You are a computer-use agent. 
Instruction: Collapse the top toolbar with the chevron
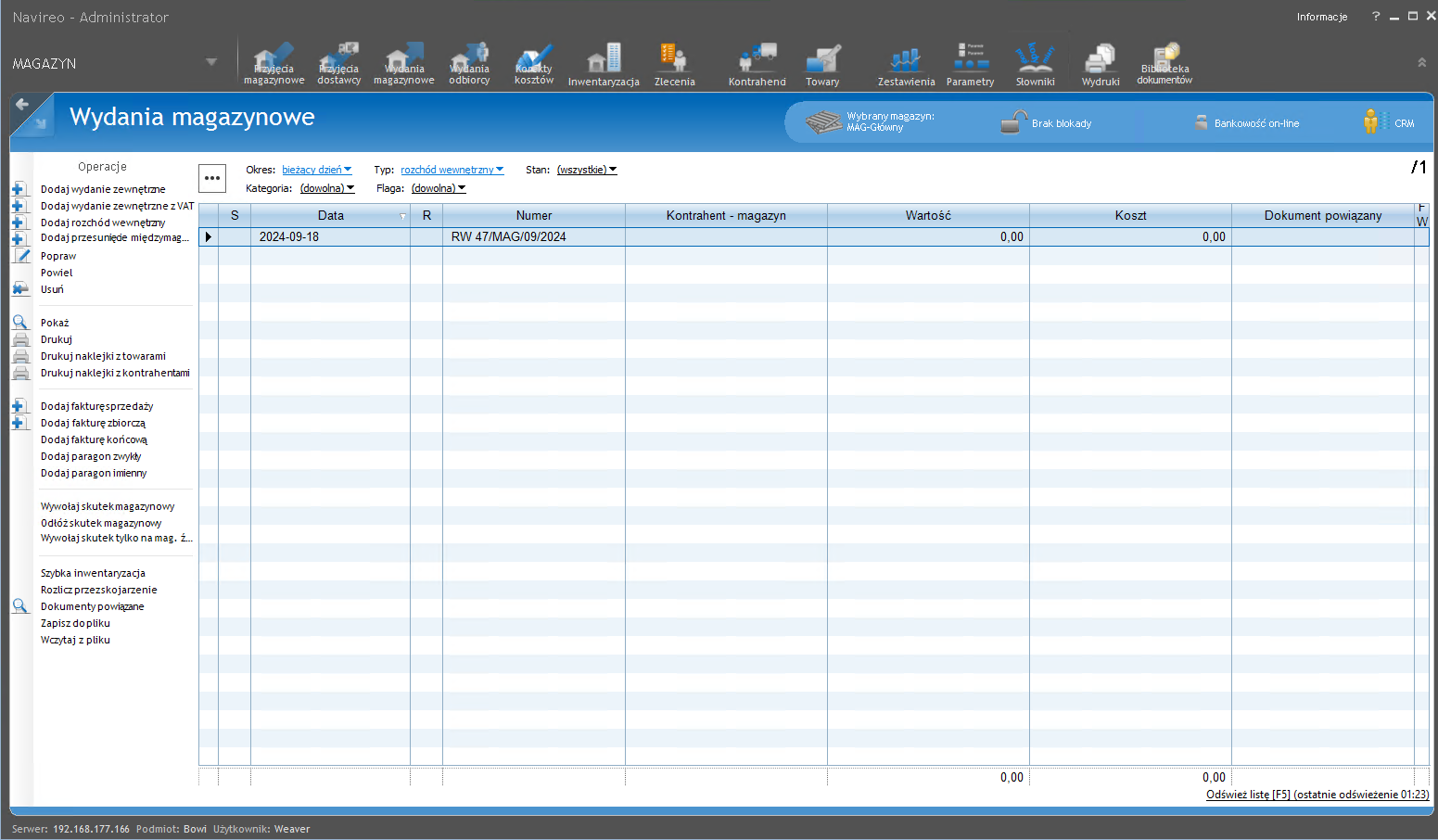1421,63
